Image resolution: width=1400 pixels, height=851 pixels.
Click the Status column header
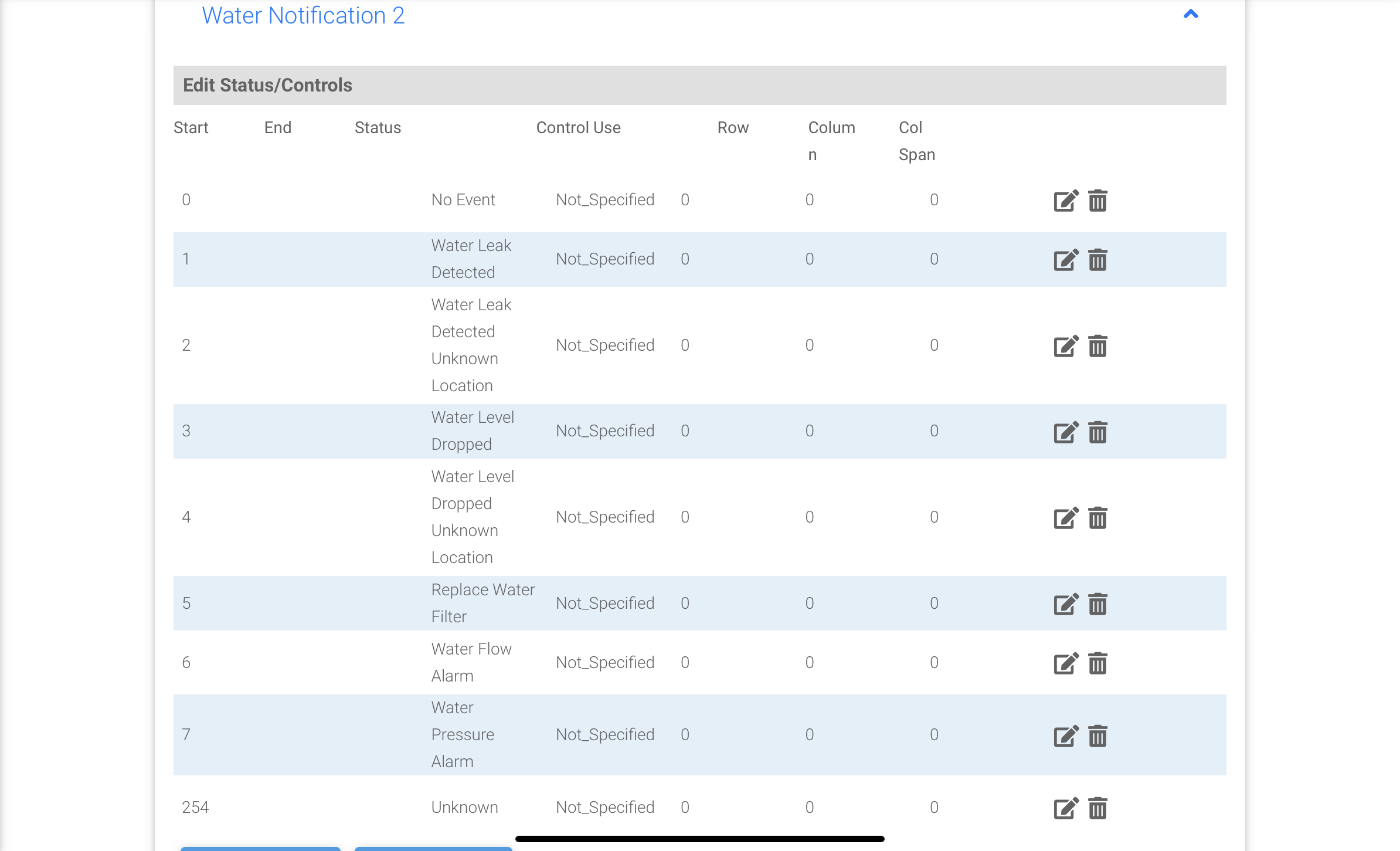point(378,128)
